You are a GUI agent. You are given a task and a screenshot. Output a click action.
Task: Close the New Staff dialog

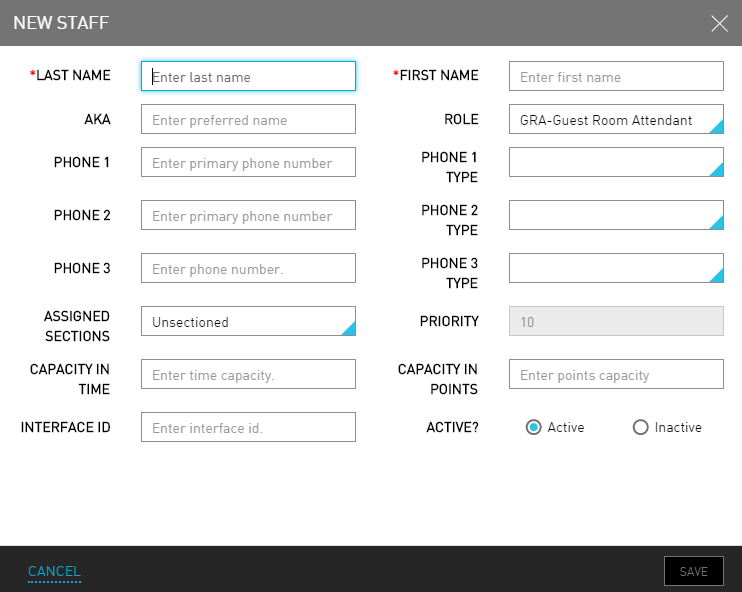coord(719,23)
